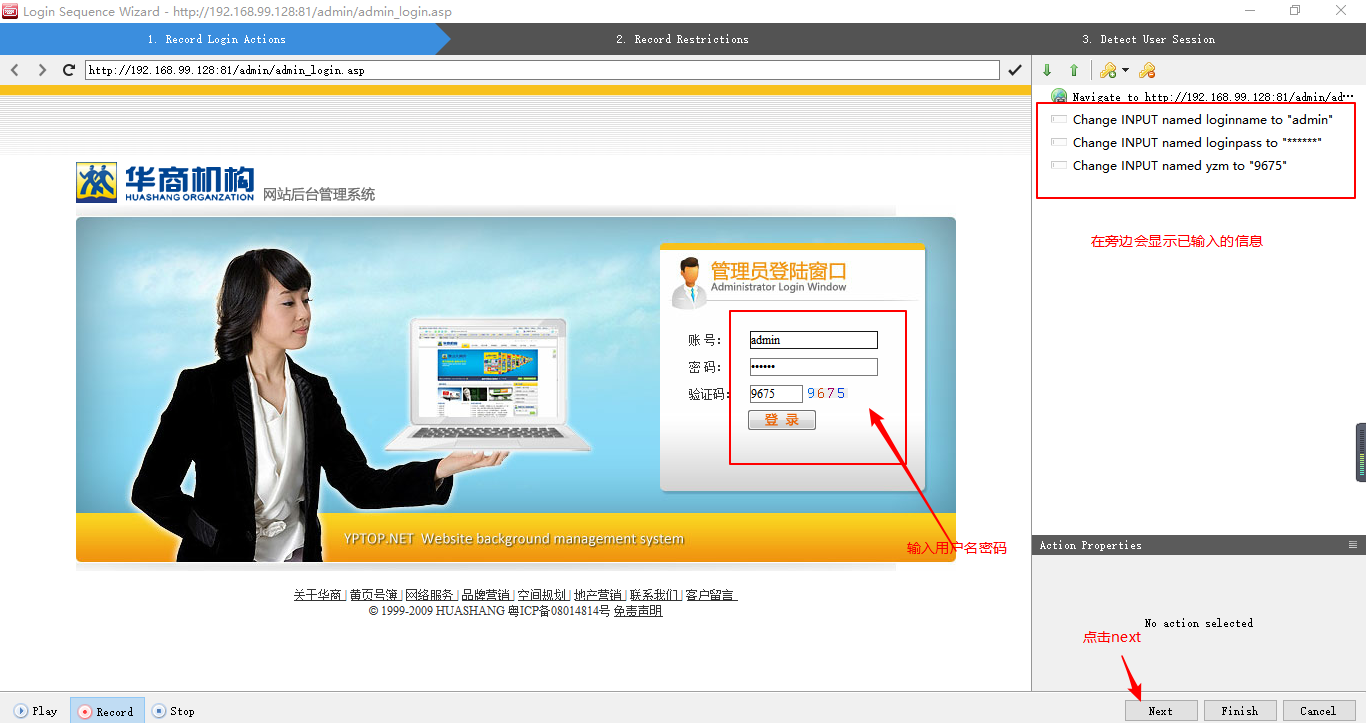Open the add action dropdown arrow
Viewport: 1366px width, 723px height.
coord(1125,70)
